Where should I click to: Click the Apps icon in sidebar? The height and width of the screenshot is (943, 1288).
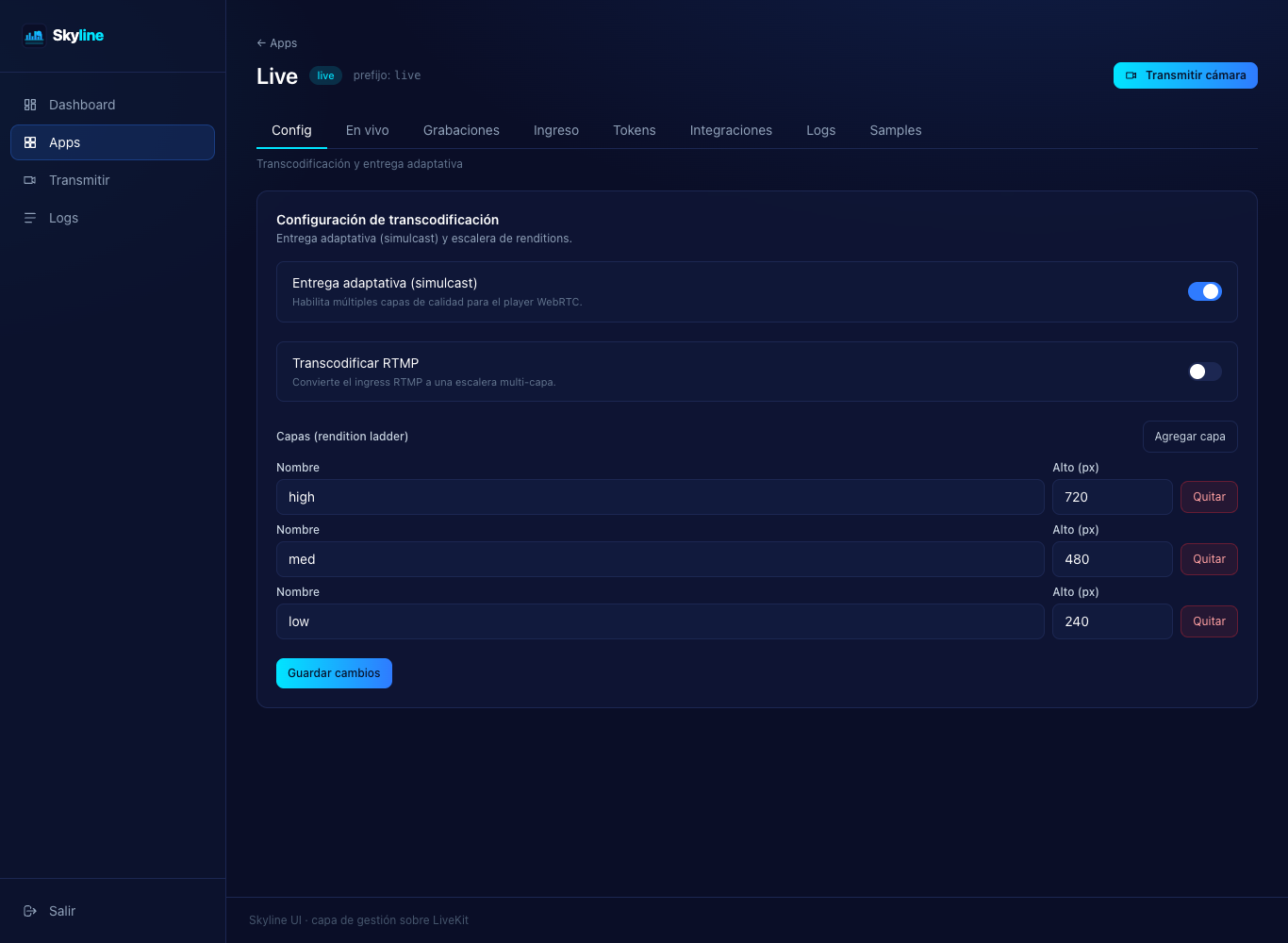pos(30,142)
